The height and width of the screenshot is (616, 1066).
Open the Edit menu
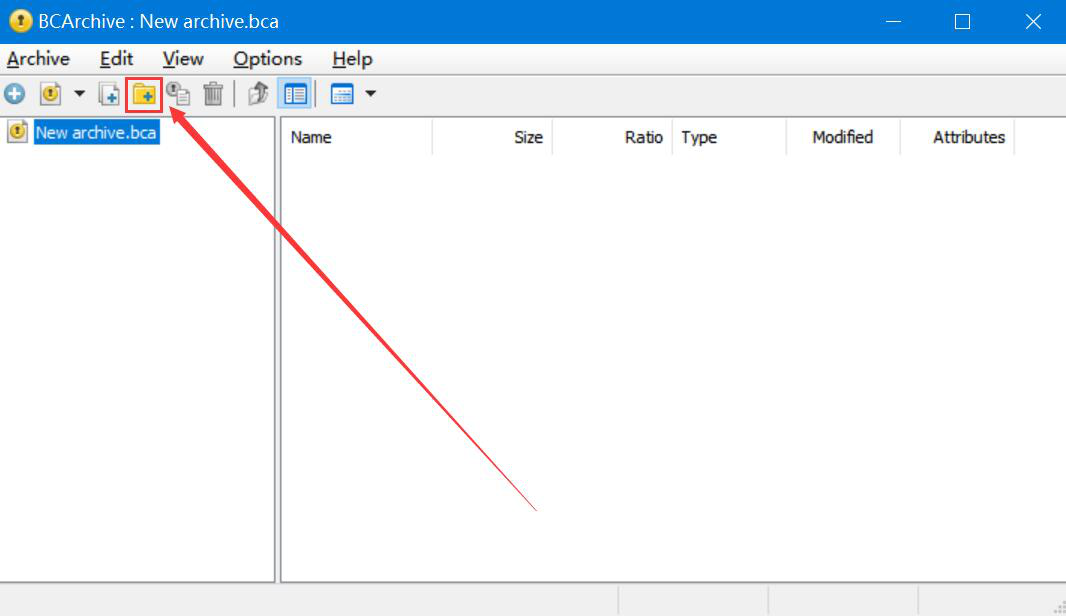tap(116, 59)
